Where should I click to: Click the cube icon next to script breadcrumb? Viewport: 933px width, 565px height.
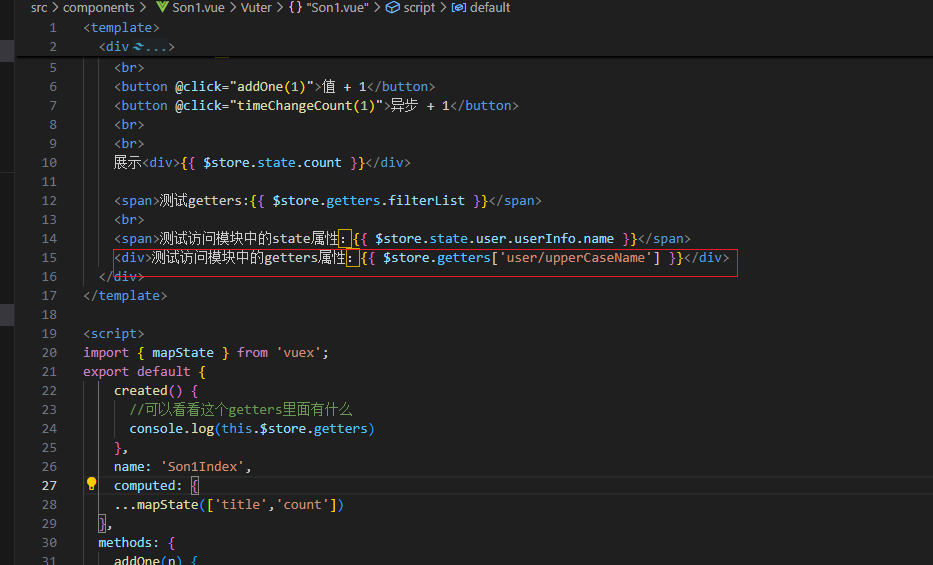point(393,7)
